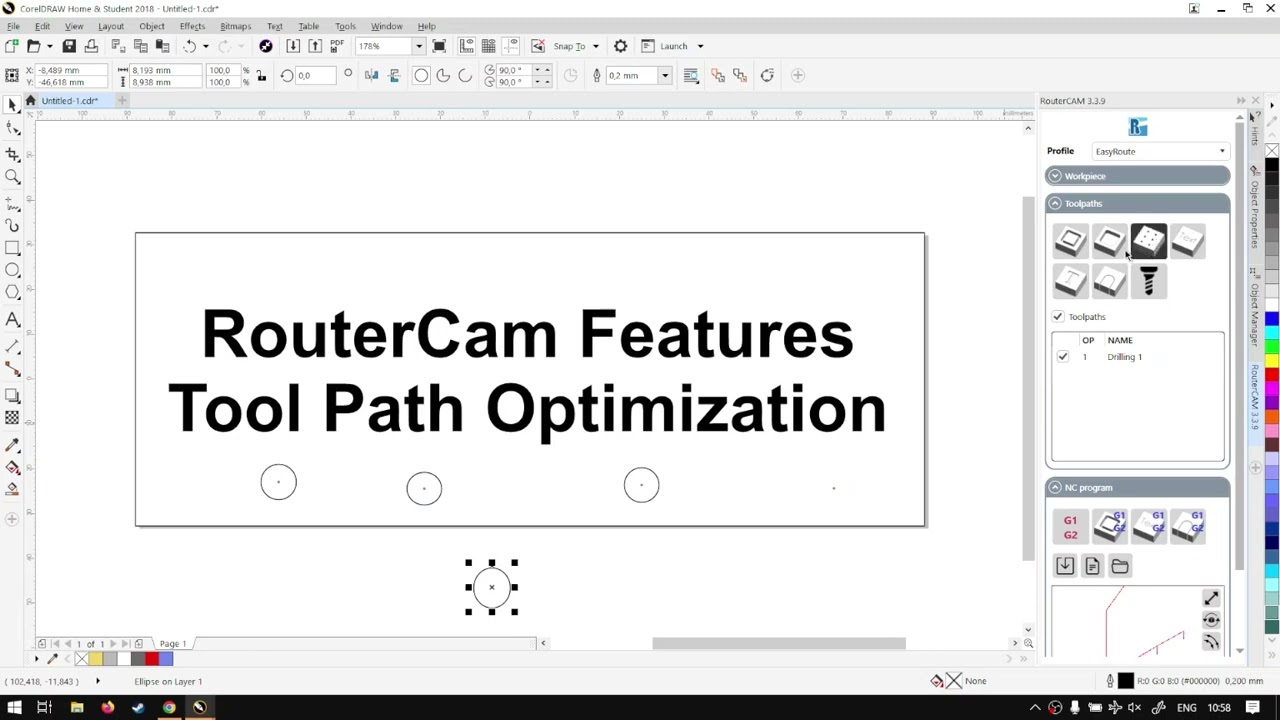Open the File menu
The image size is (1280, 720).
[x=14, y=26]
